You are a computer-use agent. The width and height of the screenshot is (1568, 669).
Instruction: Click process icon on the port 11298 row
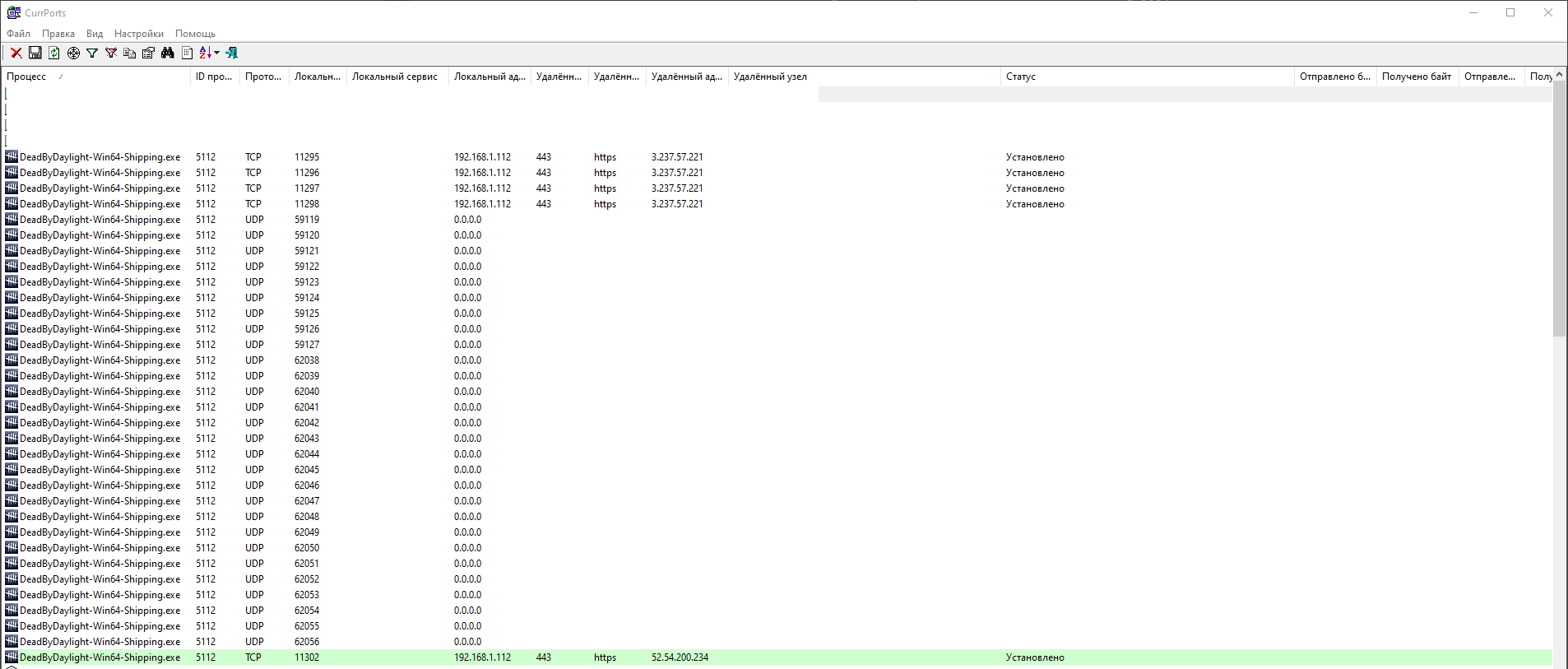pyautogui.click(x=12, y=203)
